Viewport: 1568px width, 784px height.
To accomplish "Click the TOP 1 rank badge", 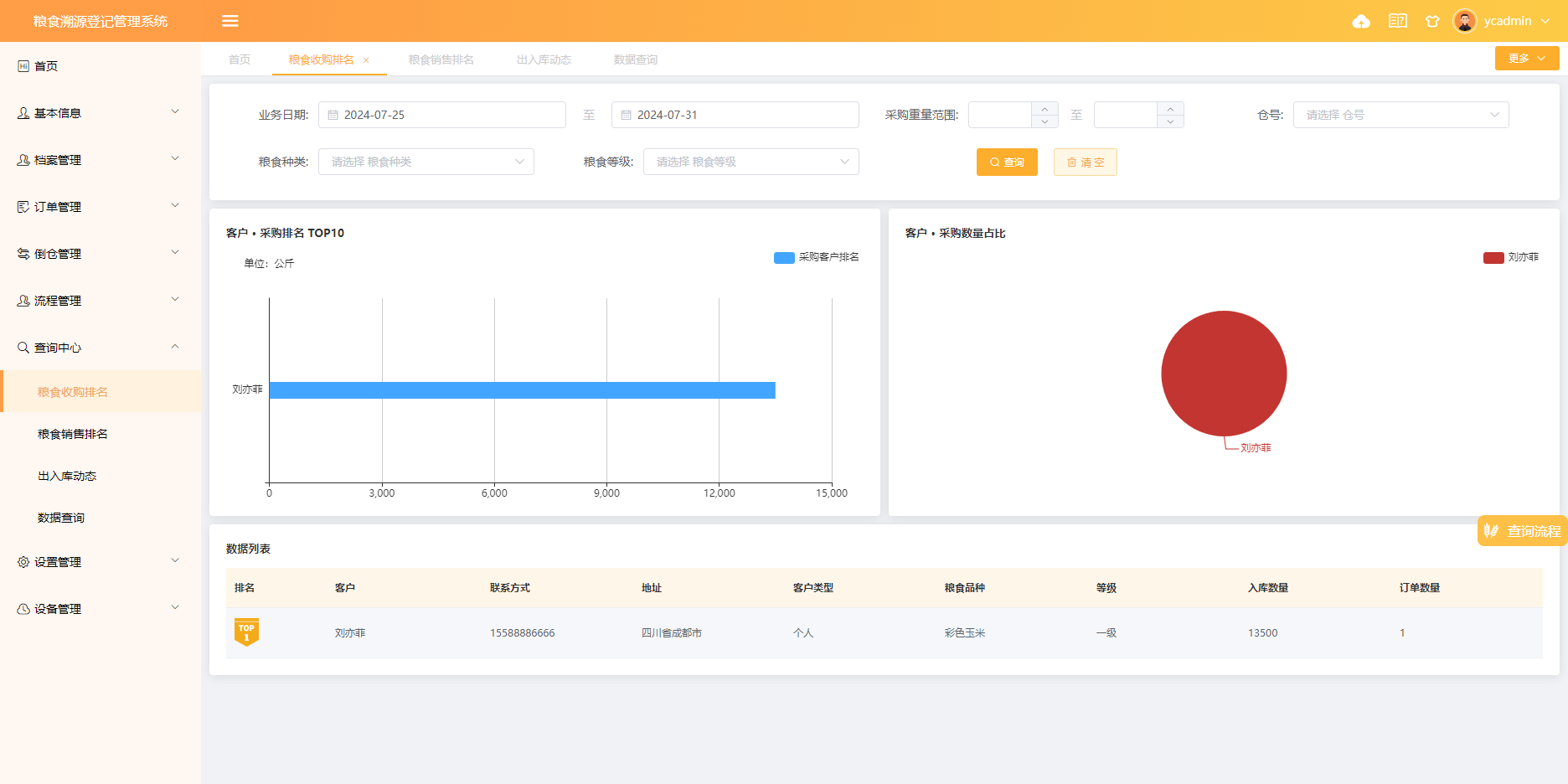I will tap(246, 632).
